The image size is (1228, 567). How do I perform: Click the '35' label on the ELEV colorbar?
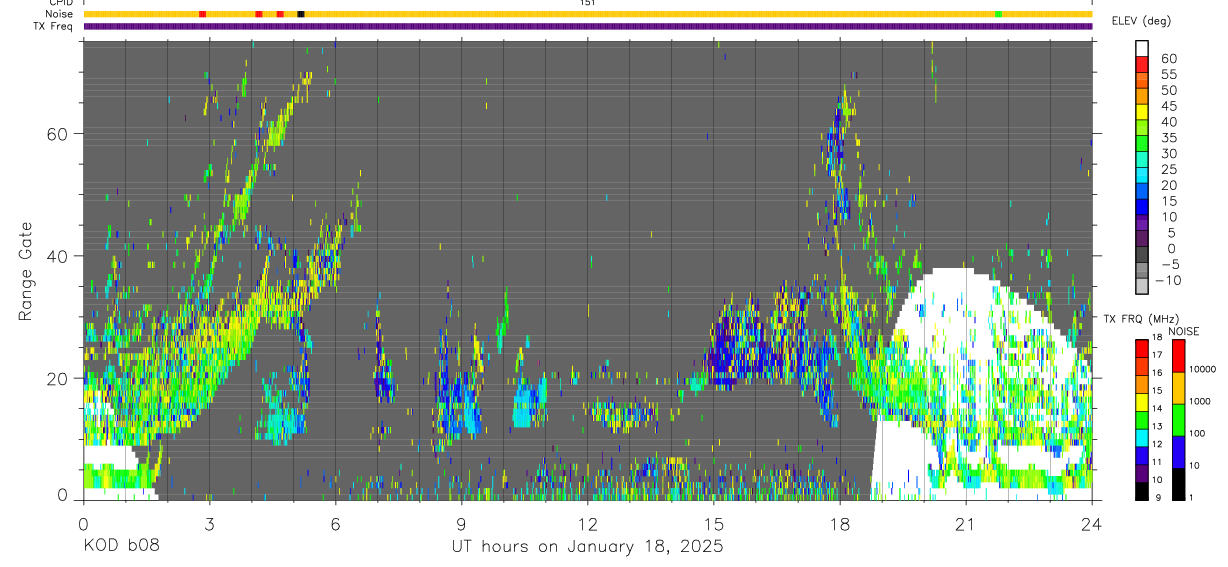pos(1169,138)
